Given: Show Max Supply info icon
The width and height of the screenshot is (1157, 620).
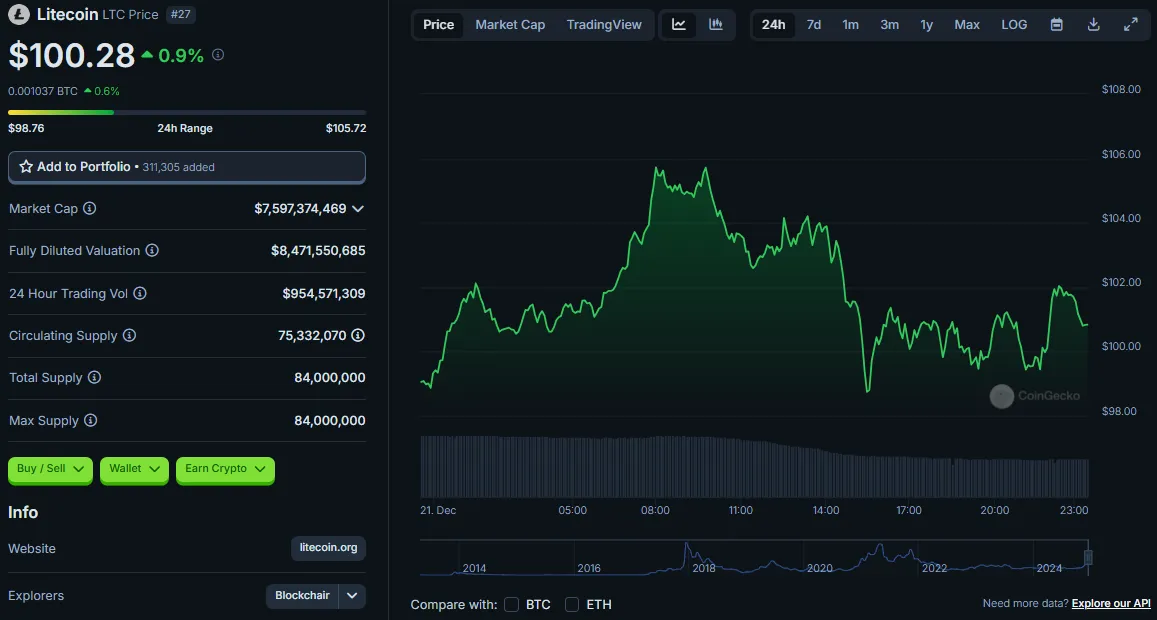Looking at the screenshot, I should (x=90, y=420).
